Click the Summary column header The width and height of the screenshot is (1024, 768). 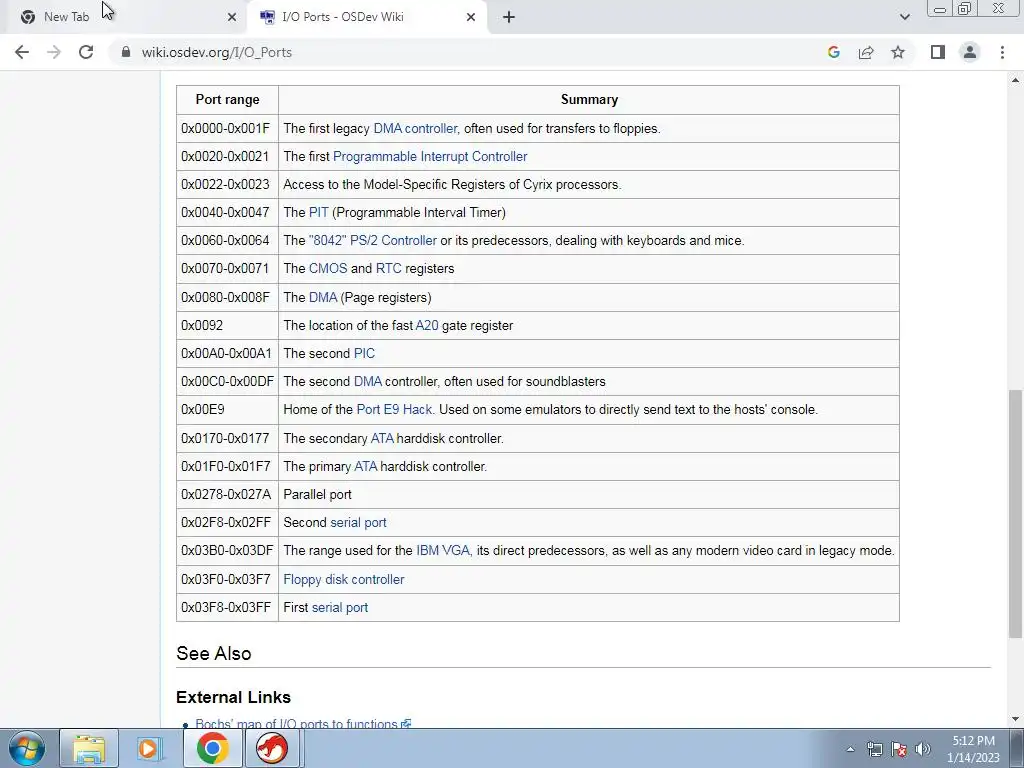pos(589,100)
